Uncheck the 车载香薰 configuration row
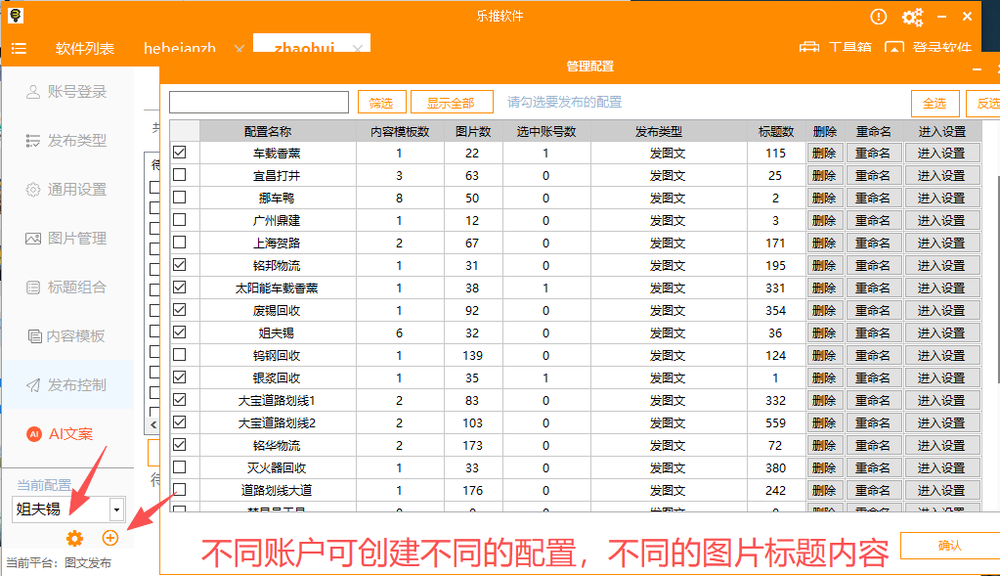Image resolution: width=1000 pixels, height=576 pixels. pos(180,151)
